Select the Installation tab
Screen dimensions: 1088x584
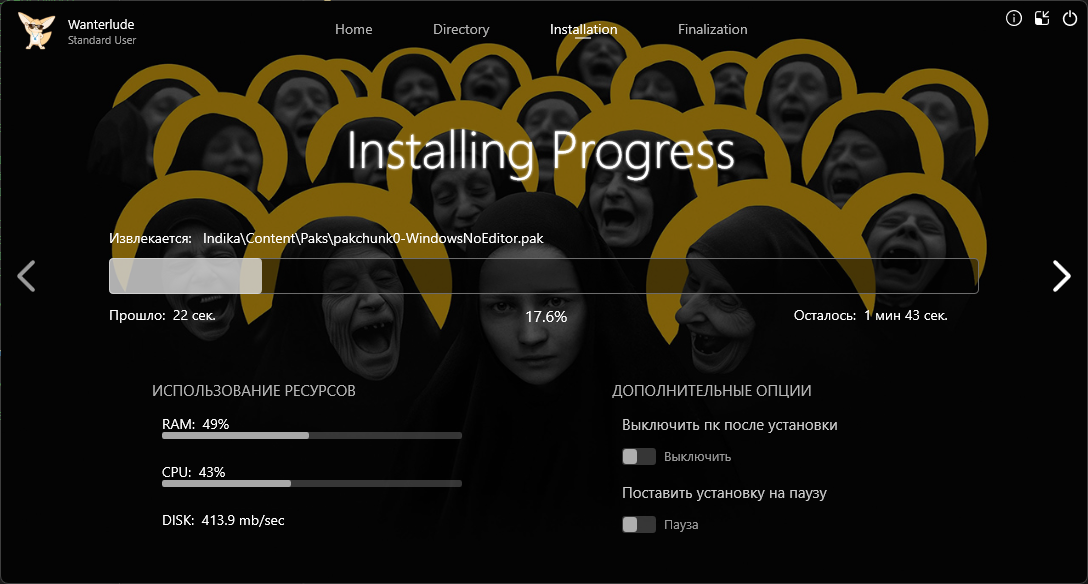[583, 30]
